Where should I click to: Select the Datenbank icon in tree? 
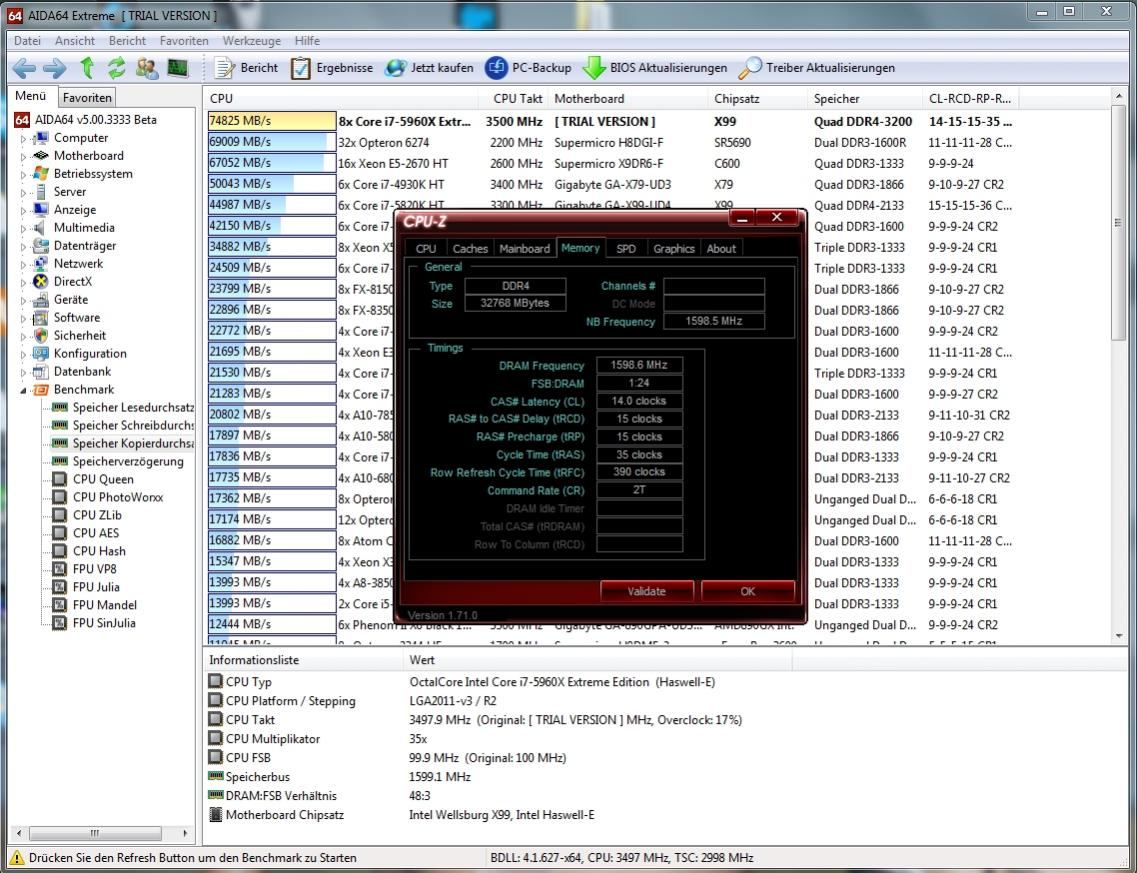coord(41,371)
